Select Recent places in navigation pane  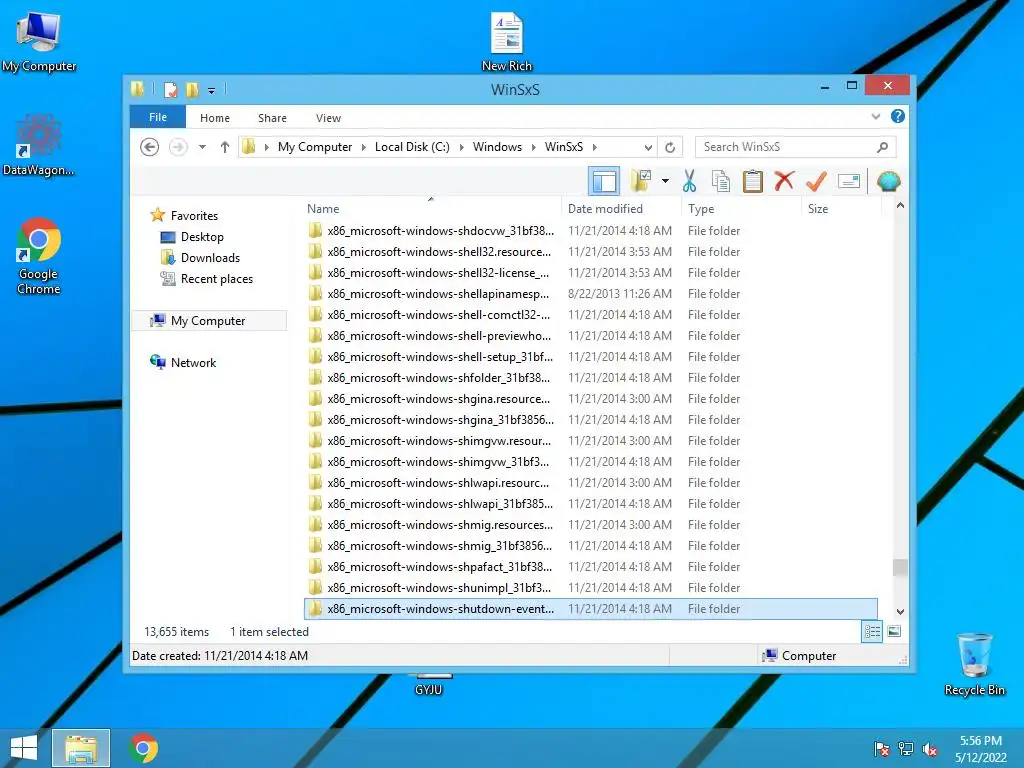pos(216,279)
